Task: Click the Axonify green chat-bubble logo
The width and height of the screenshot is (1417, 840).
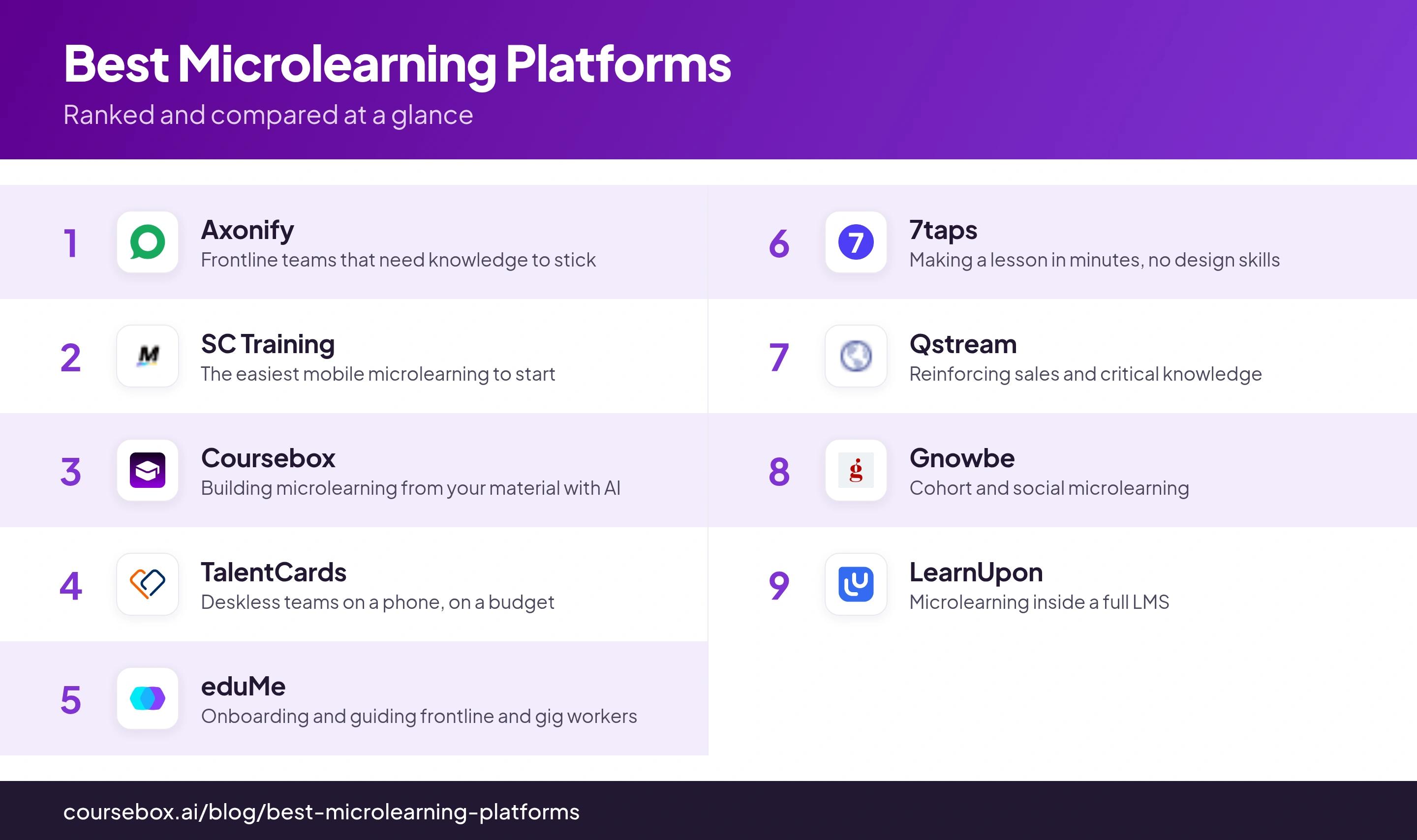Action: pyautogui.click(x=147, y=242)
